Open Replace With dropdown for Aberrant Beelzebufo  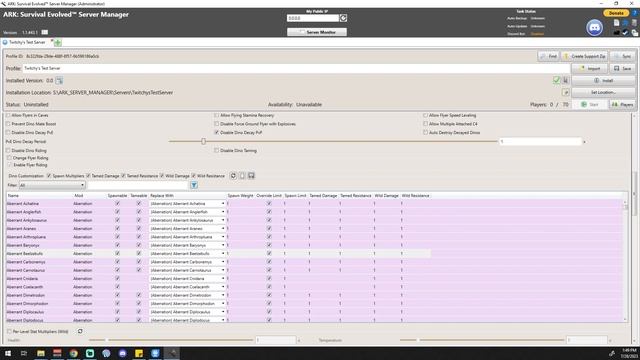[x=223, y=253]
